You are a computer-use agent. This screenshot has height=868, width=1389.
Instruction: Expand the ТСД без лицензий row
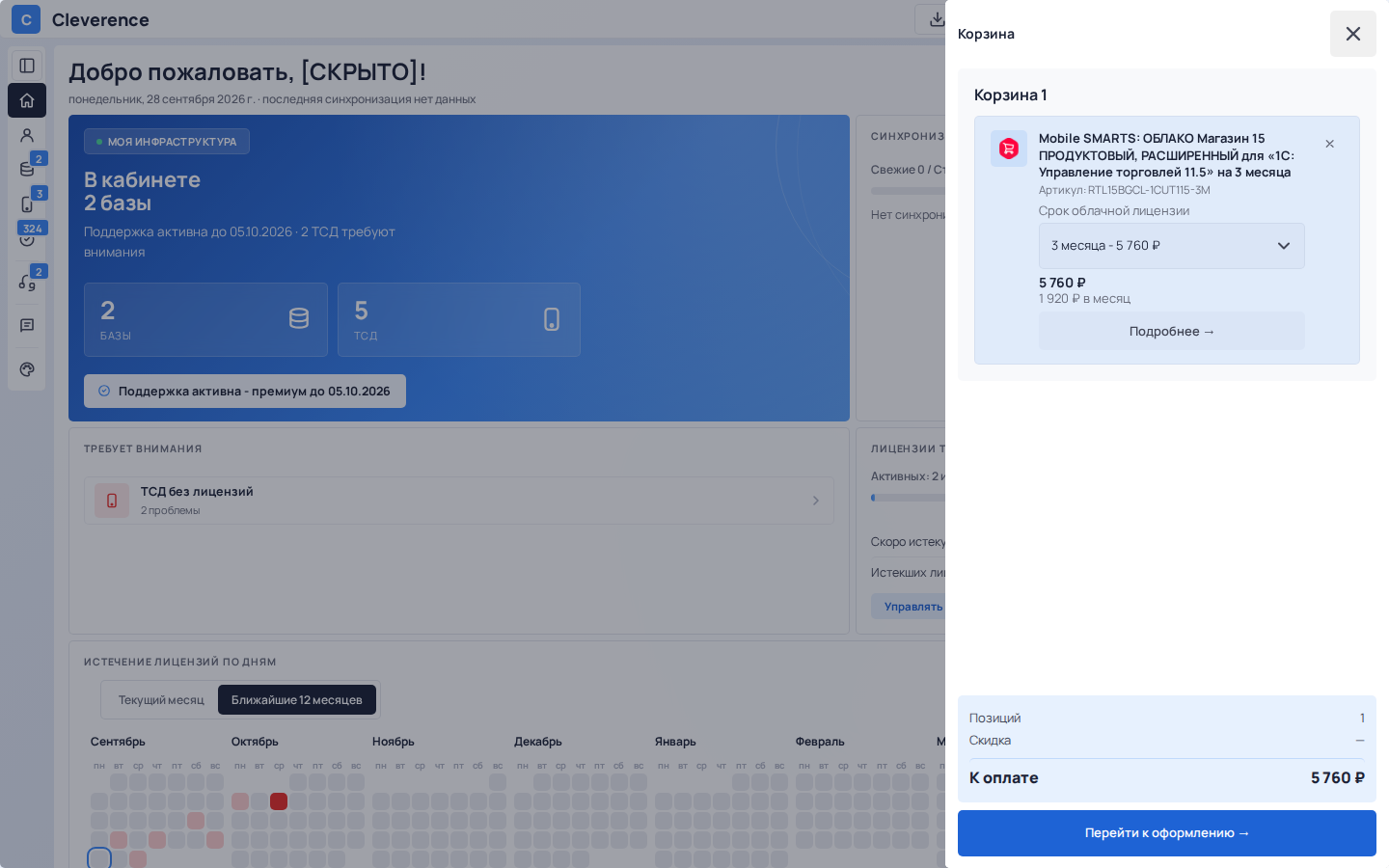459,501
